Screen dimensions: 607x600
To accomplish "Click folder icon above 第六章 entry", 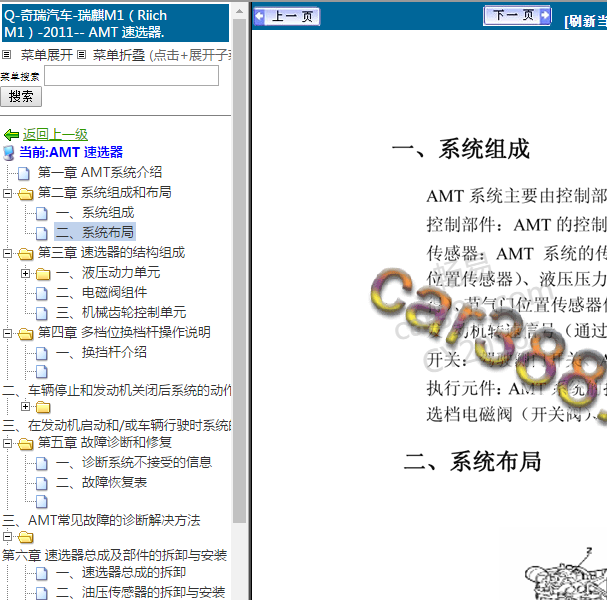I will click(26, 537).
